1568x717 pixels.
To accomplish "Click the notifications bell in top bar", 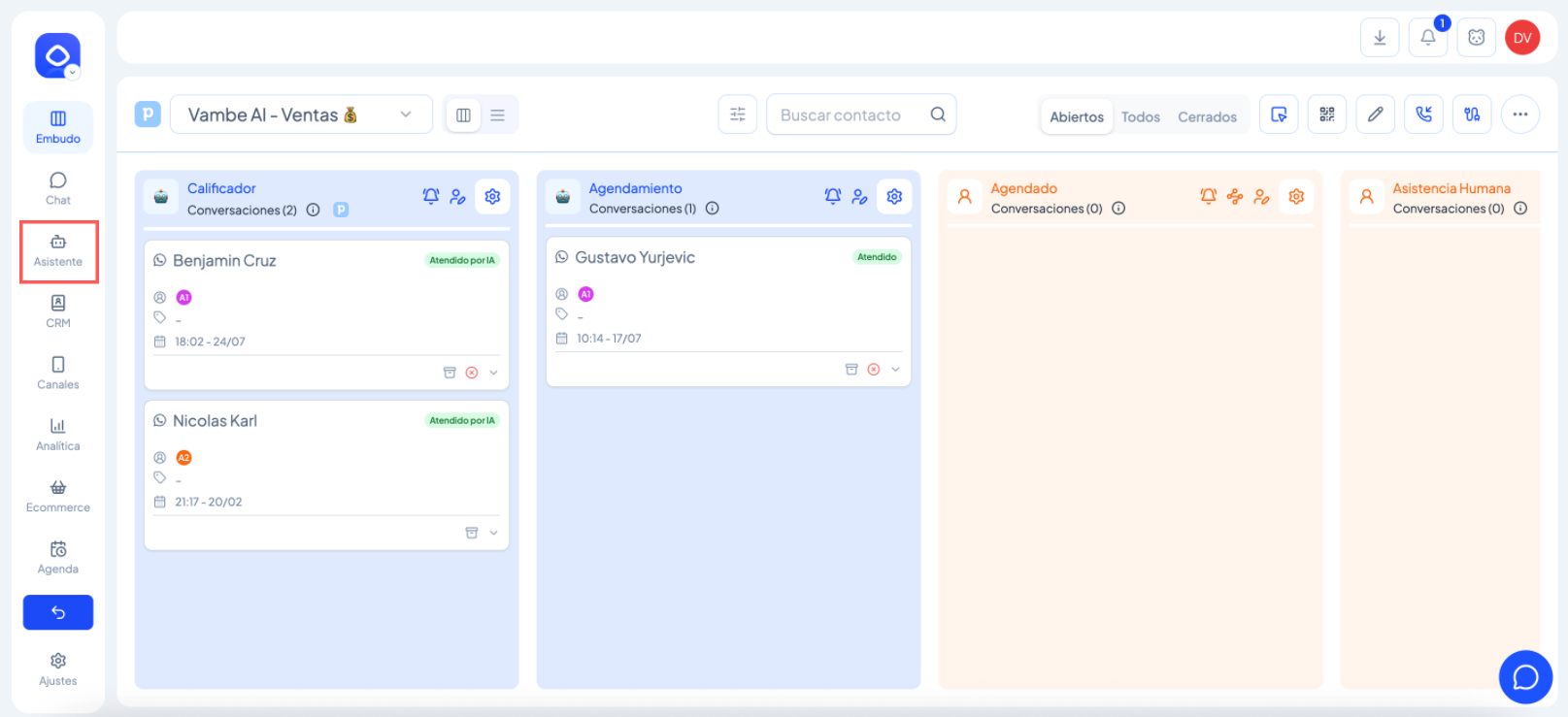I will [x=1427, y=38].
